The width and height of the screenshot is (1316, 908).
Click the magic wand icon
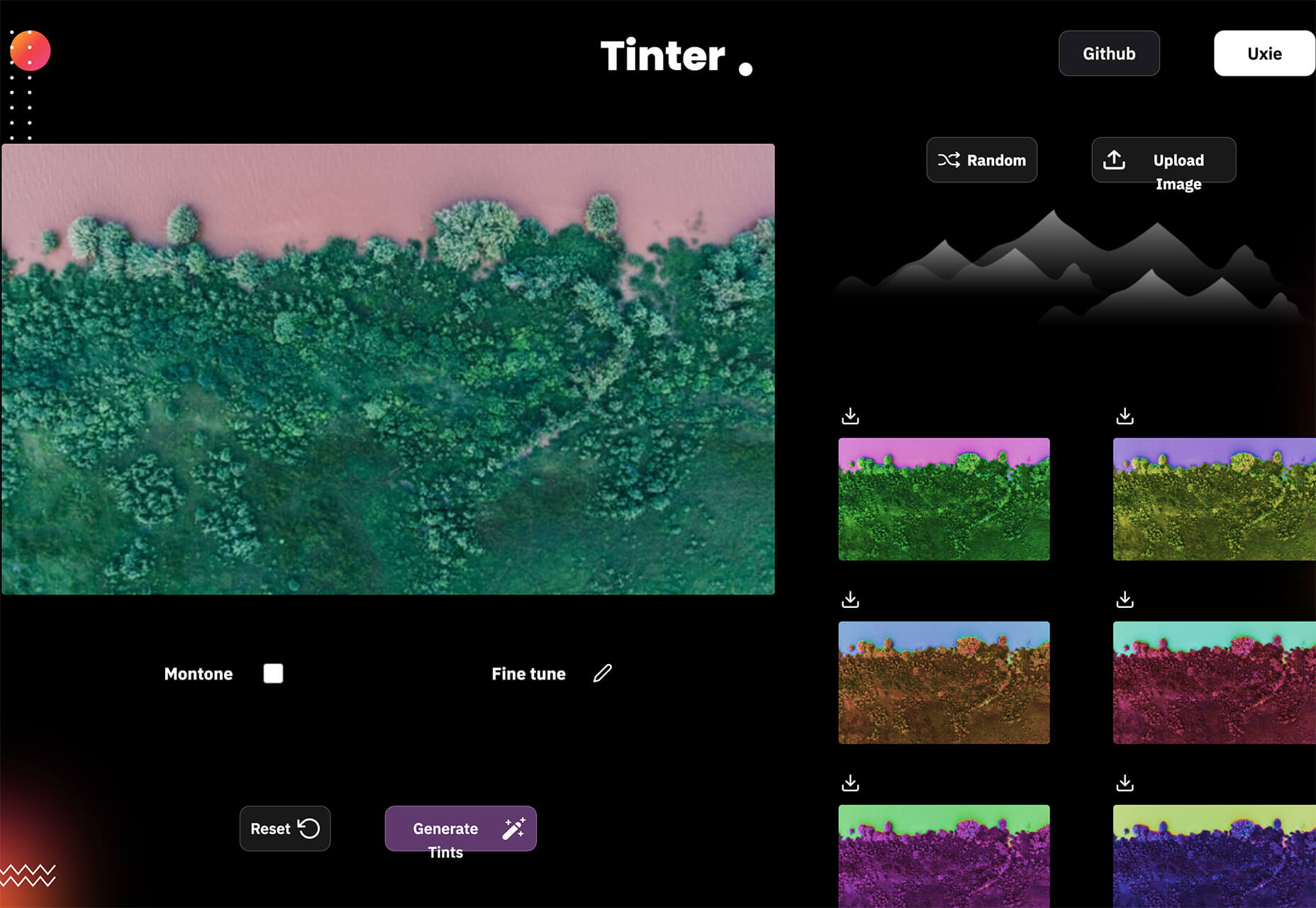coord(514,828)
